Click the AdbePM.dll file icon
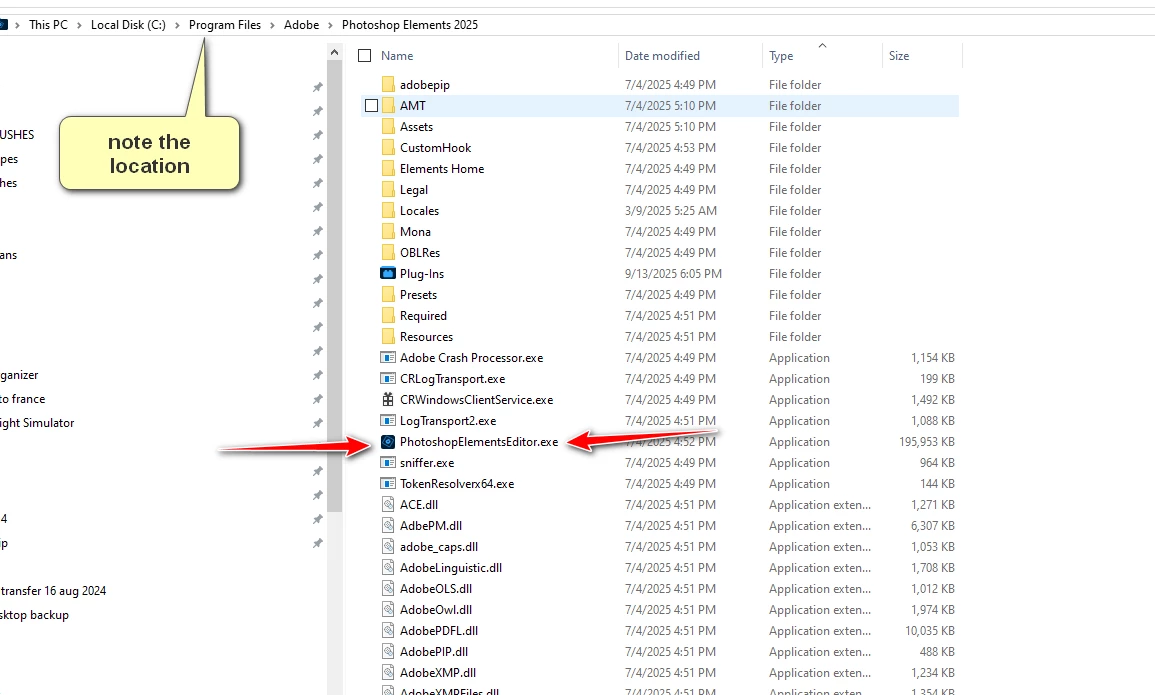Image resolution: width=1155 pixels, height=695 pixels. (x=388, y=526)
